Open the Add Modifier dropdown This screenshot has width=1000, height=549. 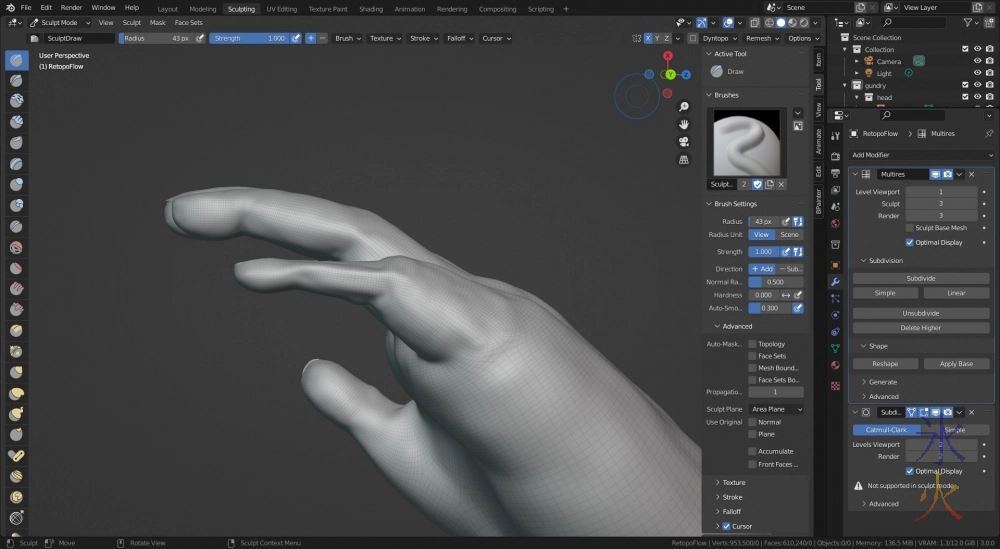click(920, 155)
